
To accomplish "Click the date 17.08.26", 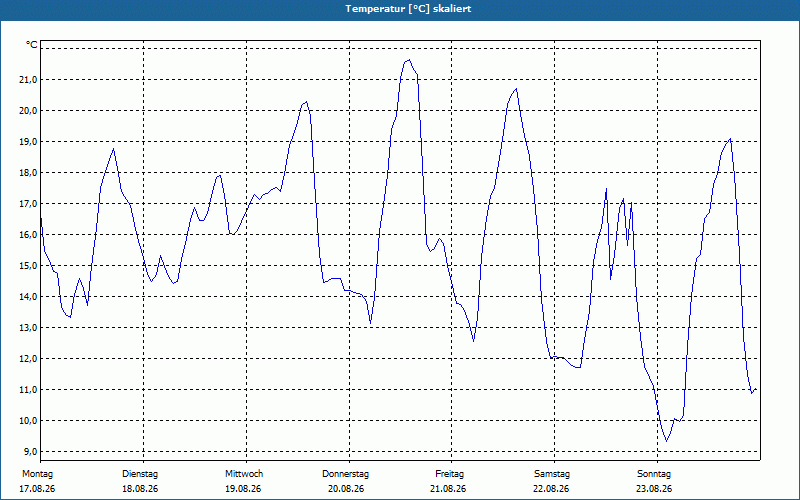I will click(x=37, y=489).
